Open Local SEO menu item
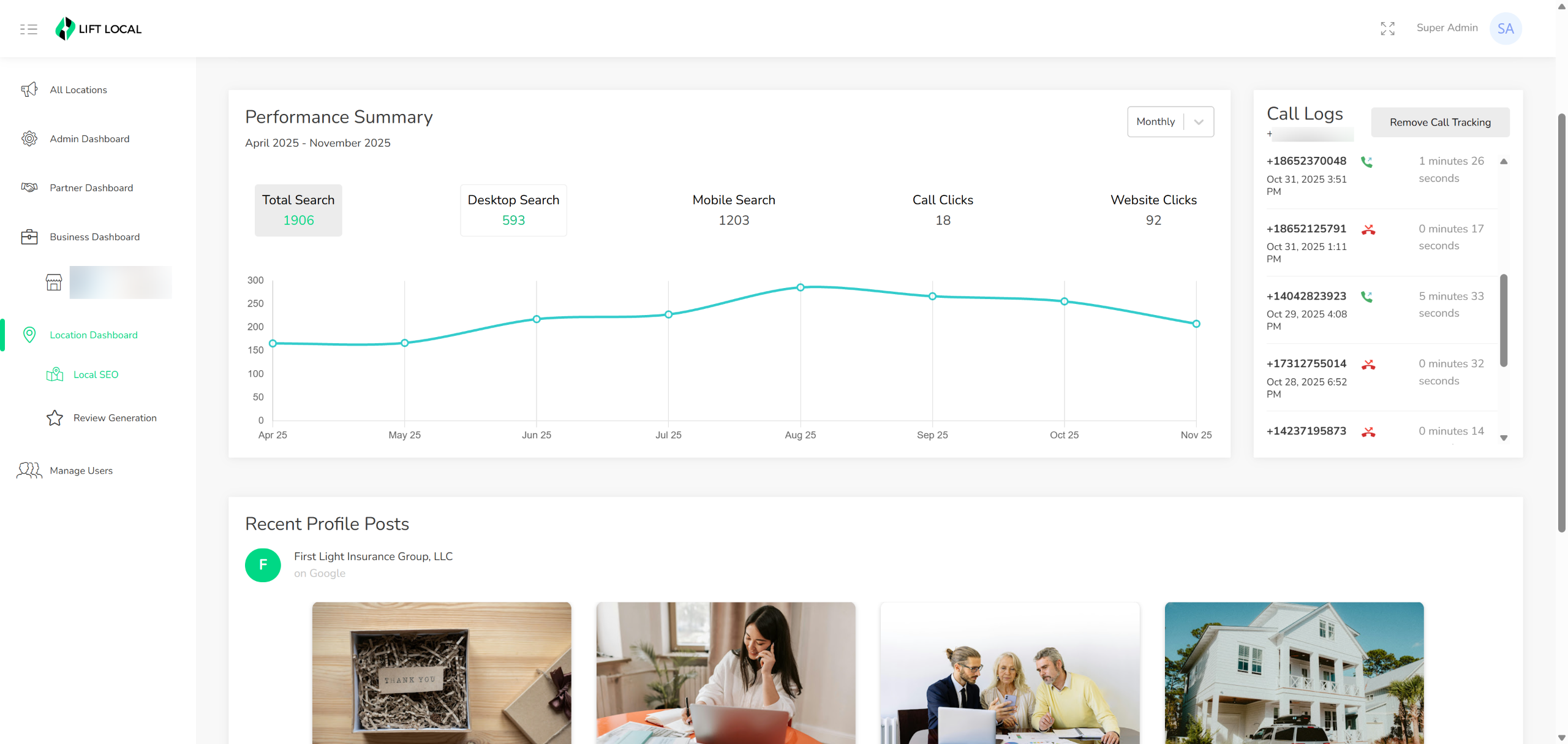1568x744 pixels. (96, 374)
